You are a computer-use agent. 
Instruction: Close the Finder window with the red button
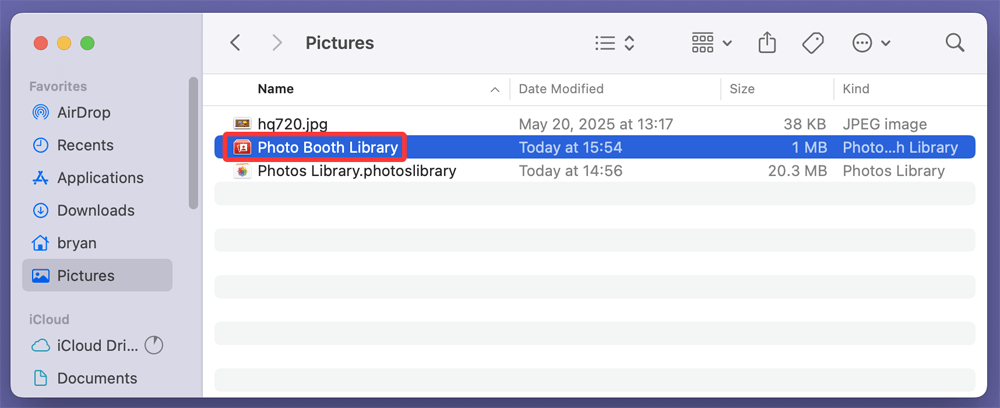pos(41,43)
